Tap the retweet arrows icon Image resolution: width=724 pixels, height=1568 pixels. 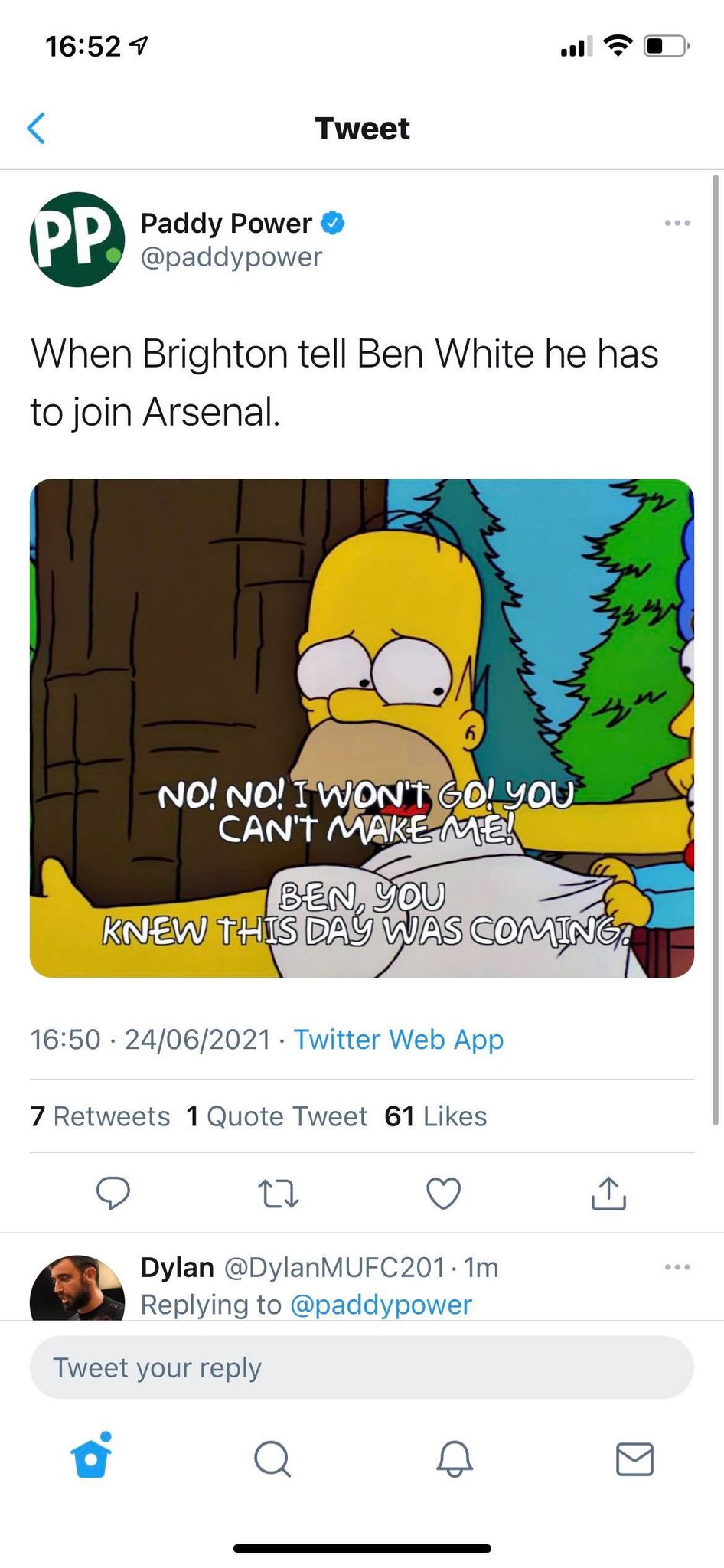278,1194
